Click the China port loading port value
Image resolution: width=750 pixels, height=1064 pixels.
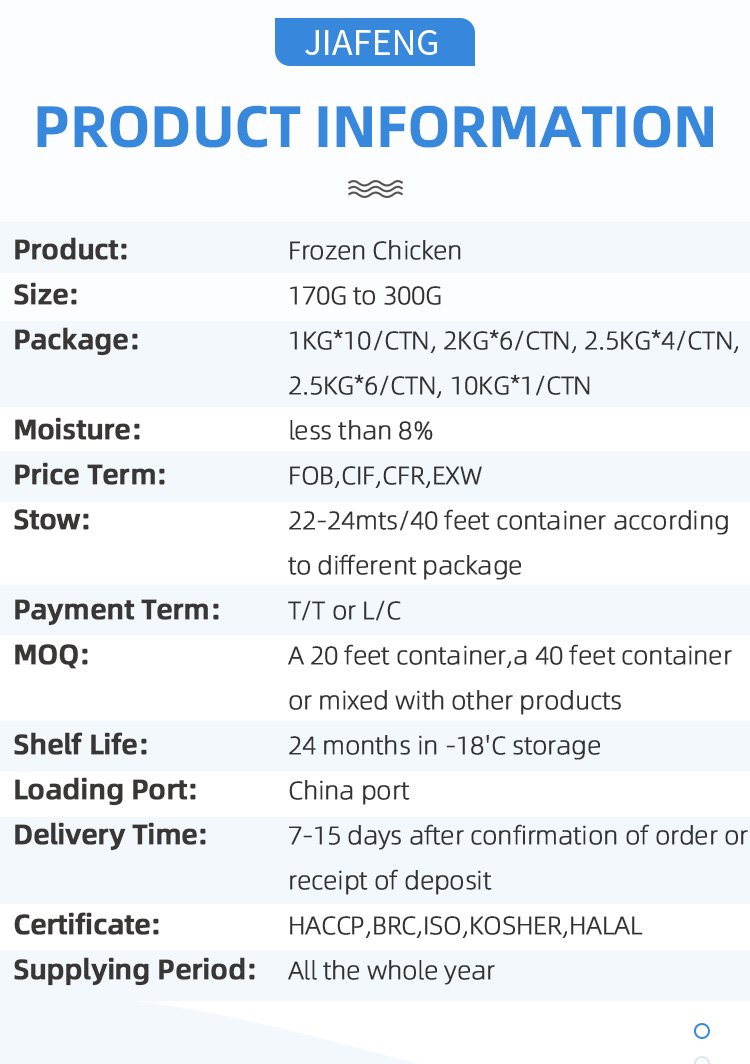(349, 791)
